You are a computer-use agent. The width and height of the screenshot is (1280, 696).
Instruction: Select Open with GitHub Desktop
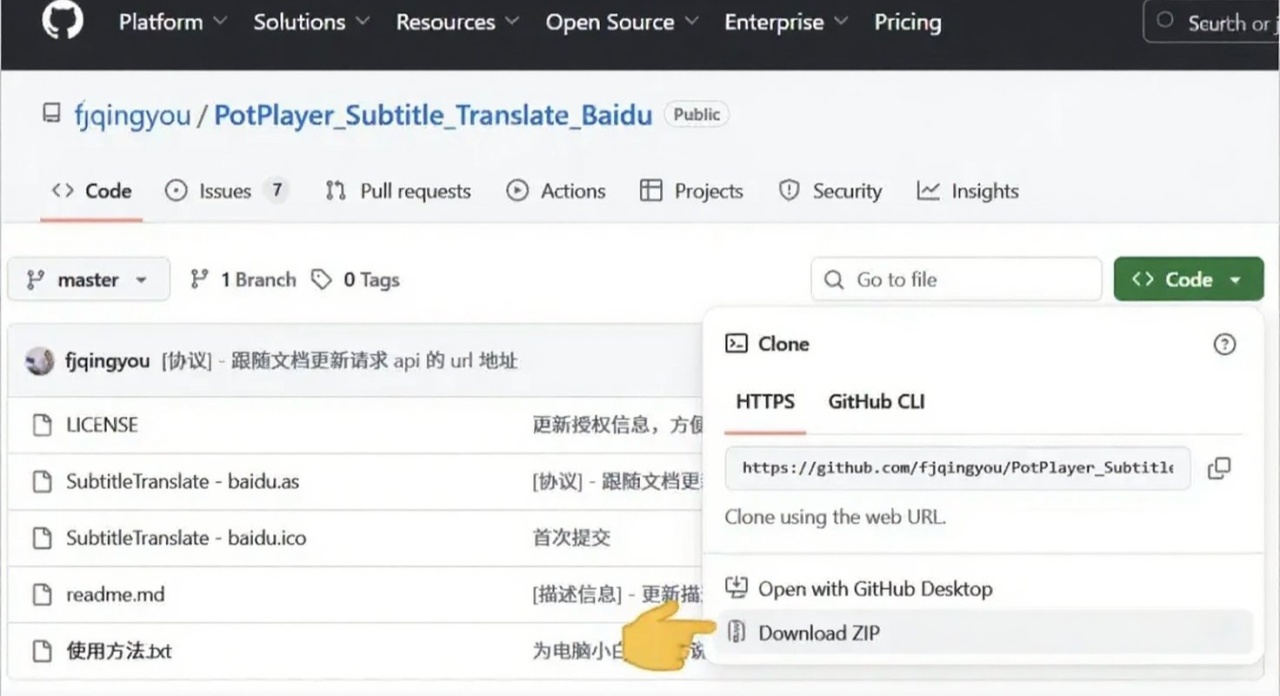tap(874, 589)
